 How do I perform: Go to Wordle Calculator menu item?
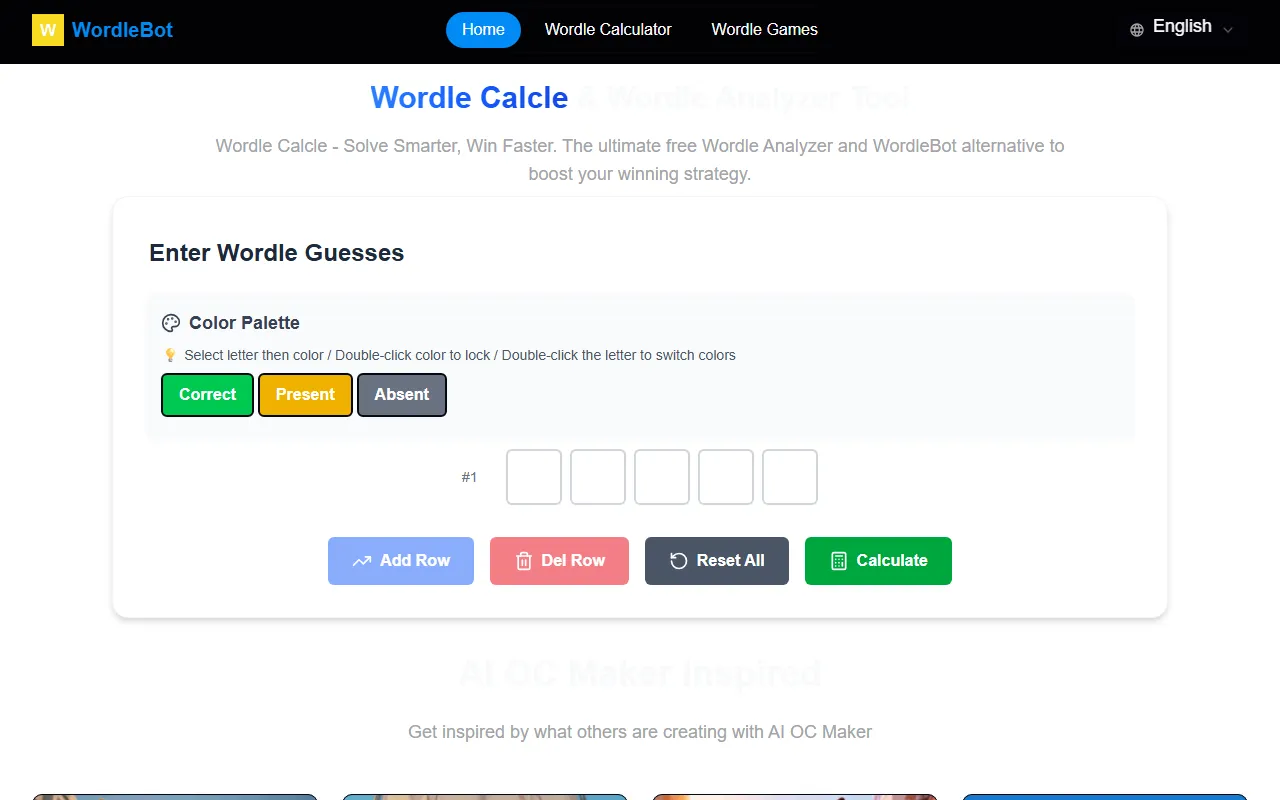click(608, 30)
